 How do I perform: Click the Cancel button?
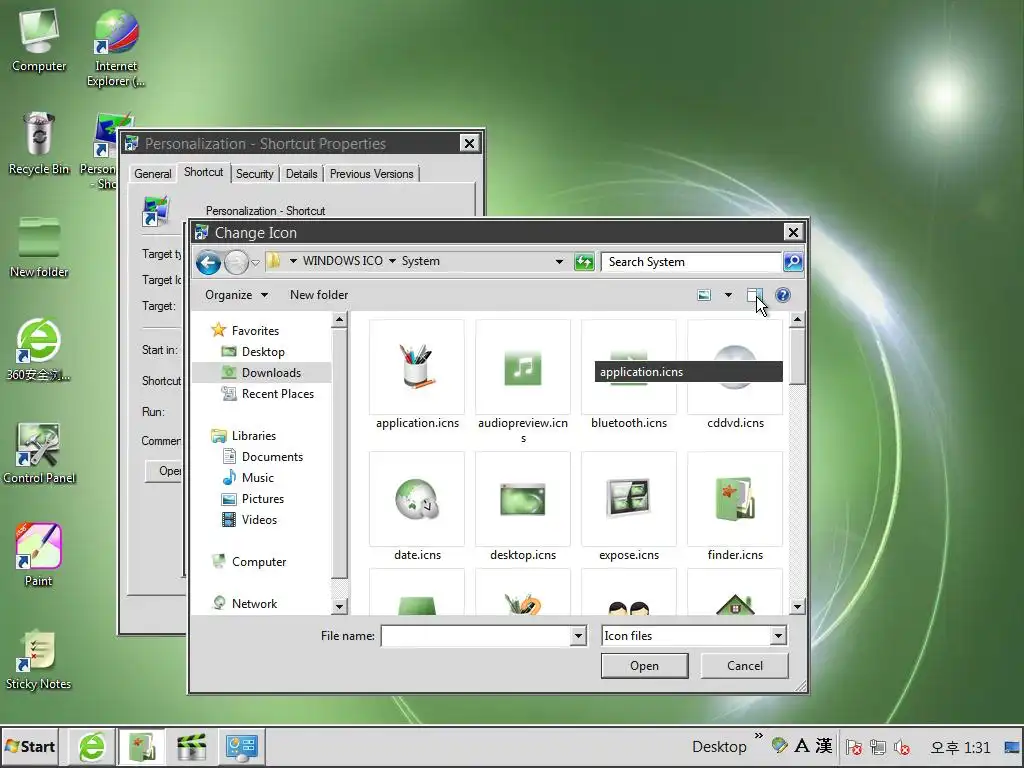[744, 666]
